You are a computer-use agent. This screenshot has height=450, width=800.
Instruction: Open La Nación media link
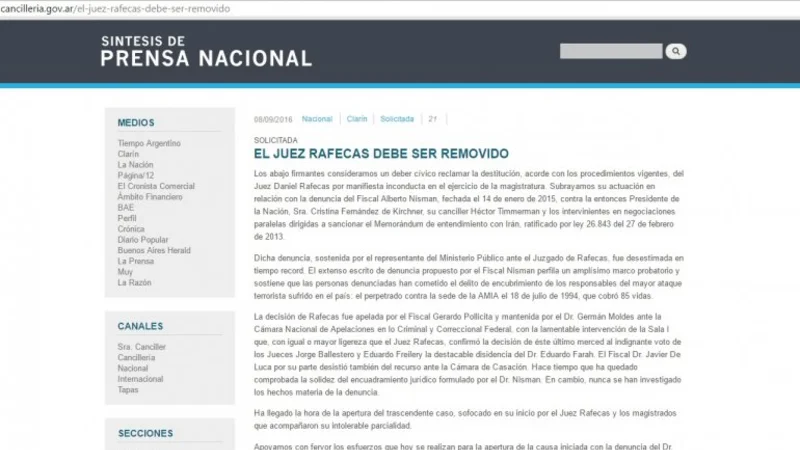(x=135, y=165)
